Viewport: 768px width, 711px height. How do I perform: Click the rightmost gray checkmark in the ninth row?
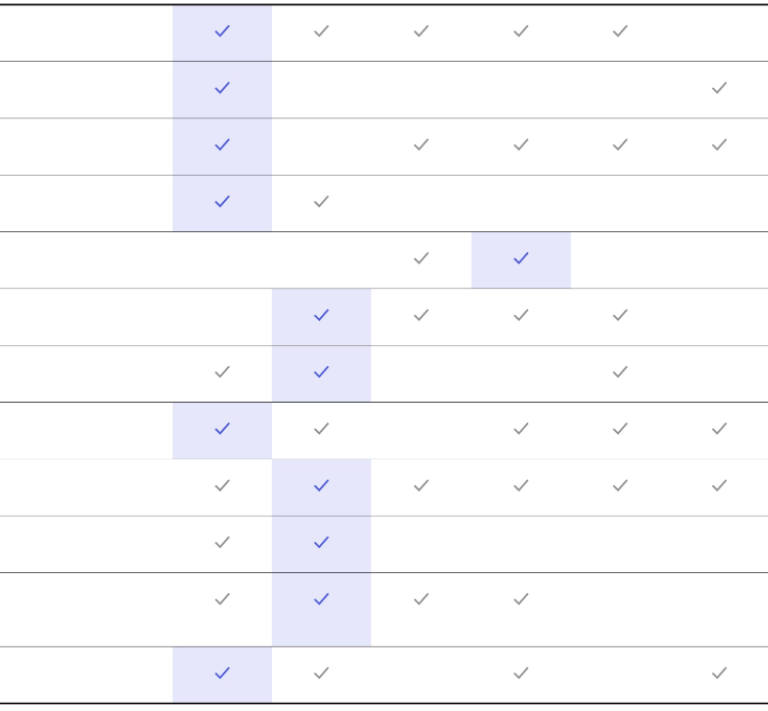tap(719, 485)
